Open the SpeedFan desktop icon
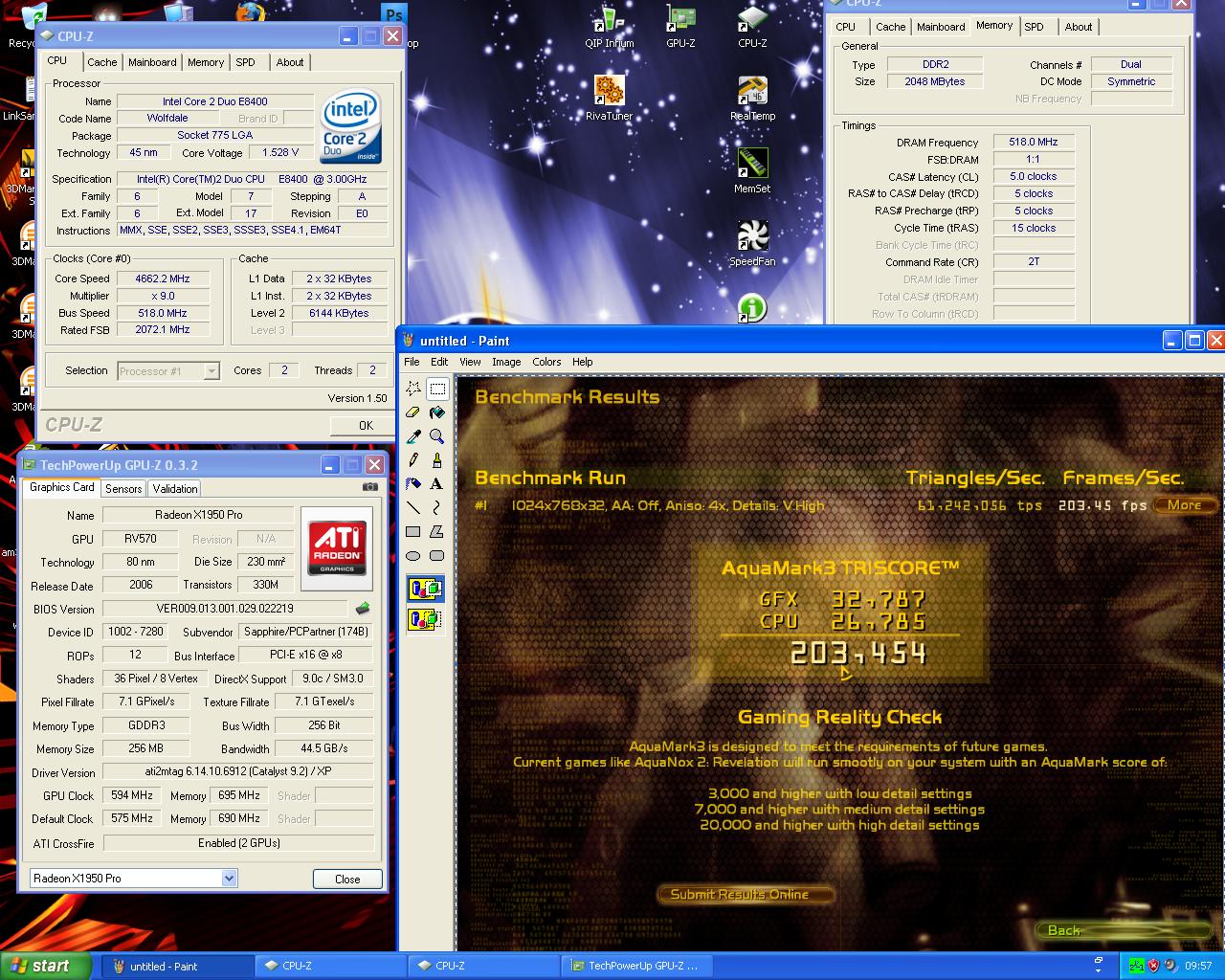The width and height of the screenshot is (1225, 980). pyautogui.click(x=752, y=244)
